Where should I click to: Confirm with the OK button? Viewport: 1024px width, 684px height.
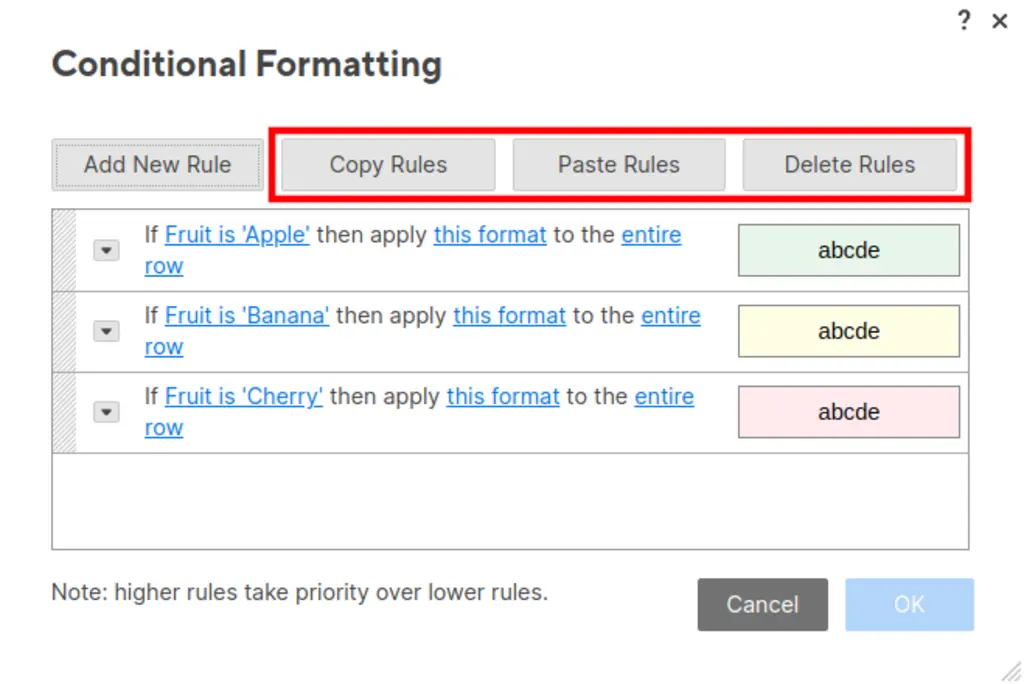point(909,604)
